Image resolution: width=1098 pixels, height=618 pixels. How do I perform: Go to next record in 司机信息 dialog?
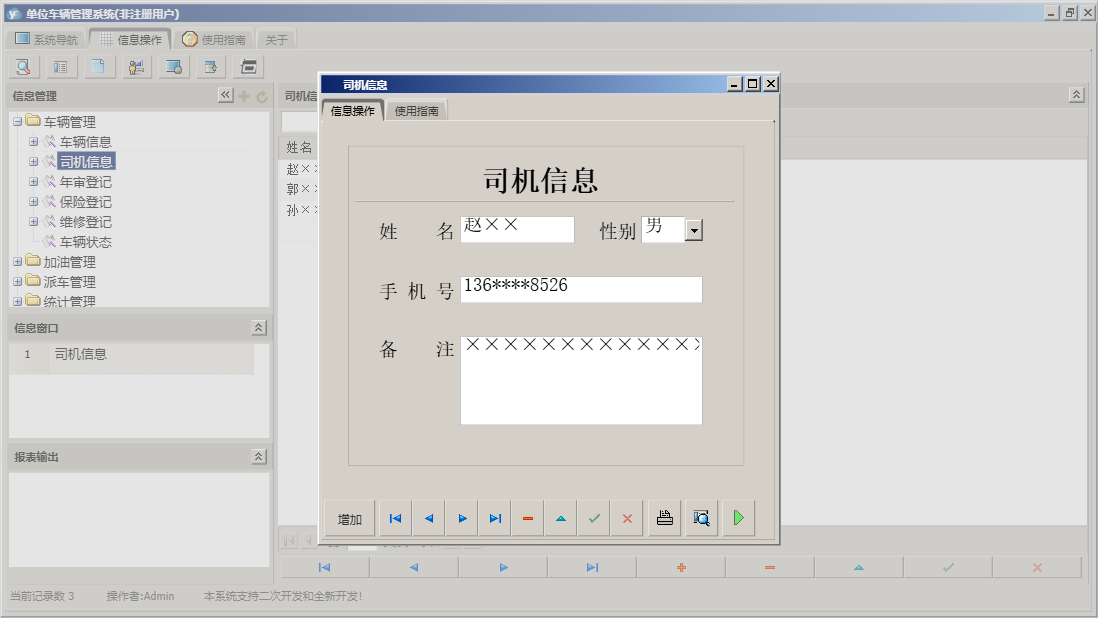pos(462,519)
